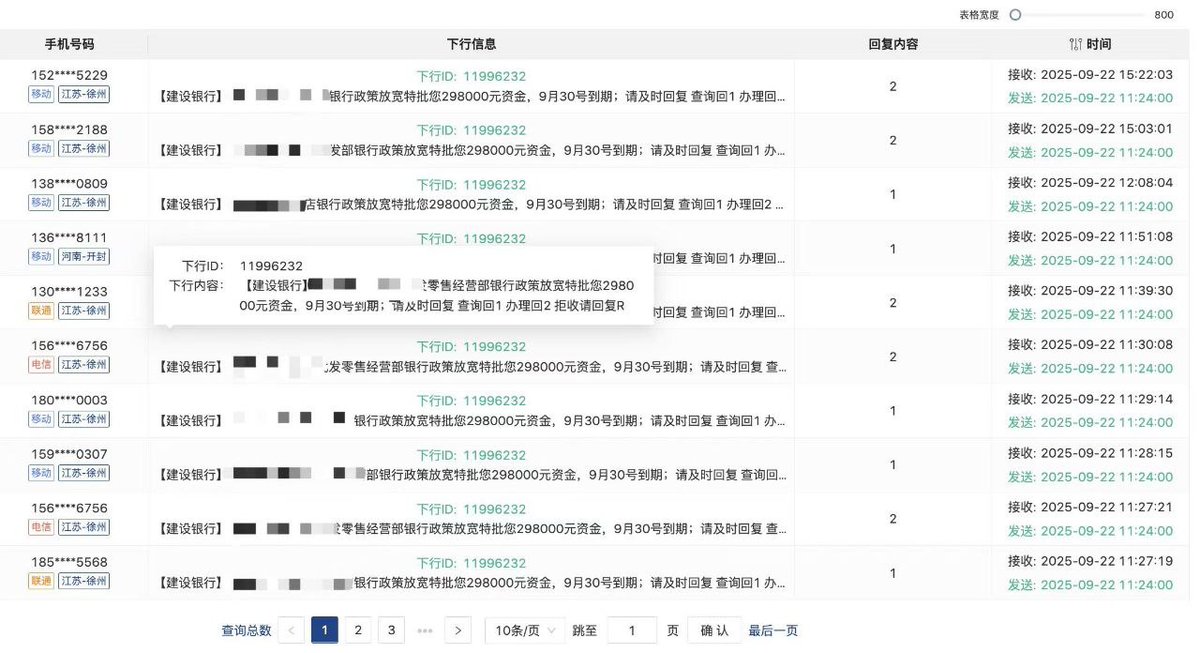Click the 跳至 page number input field

tap(632, 630)
